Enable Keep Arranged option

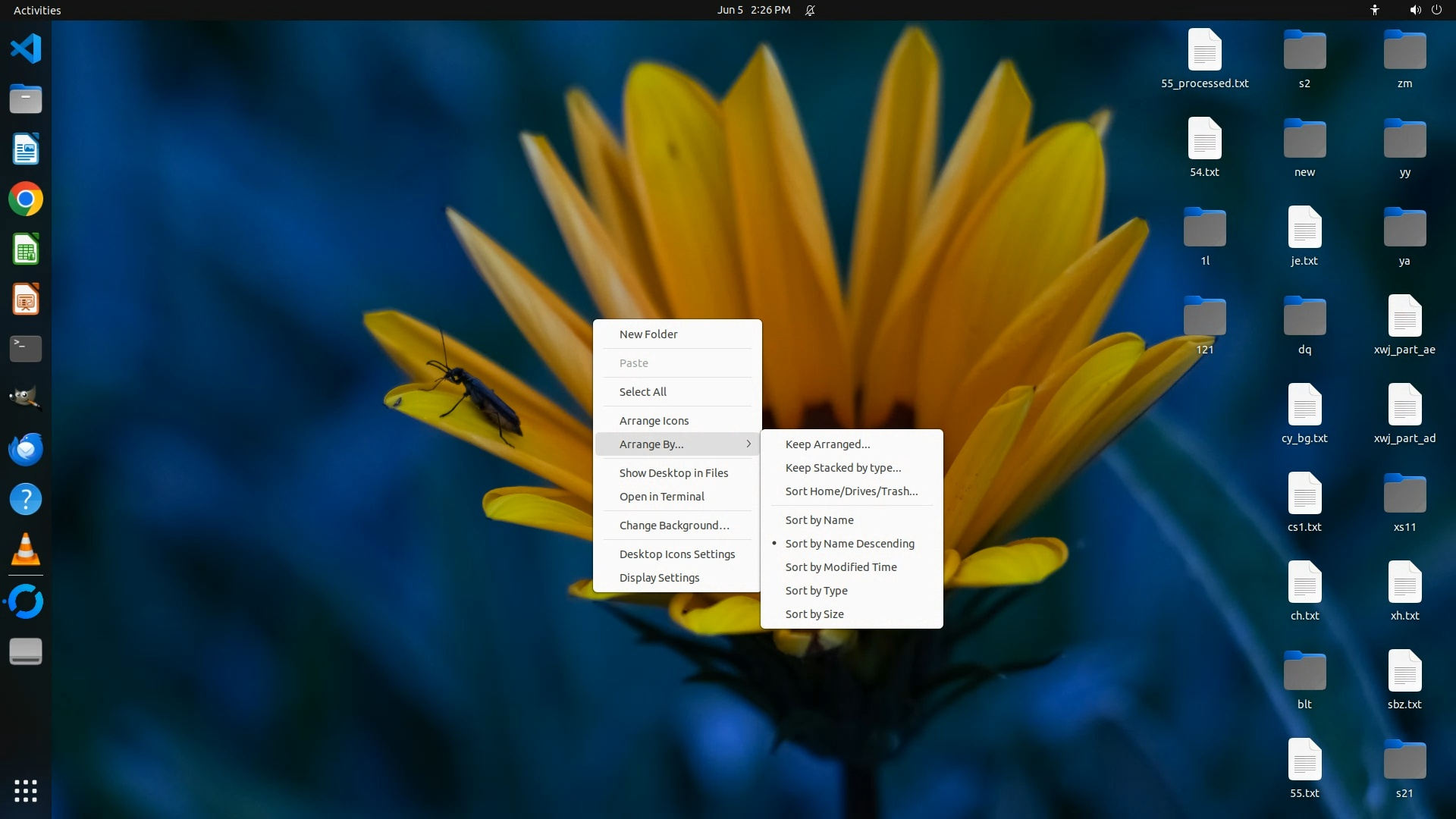point(827,444)
